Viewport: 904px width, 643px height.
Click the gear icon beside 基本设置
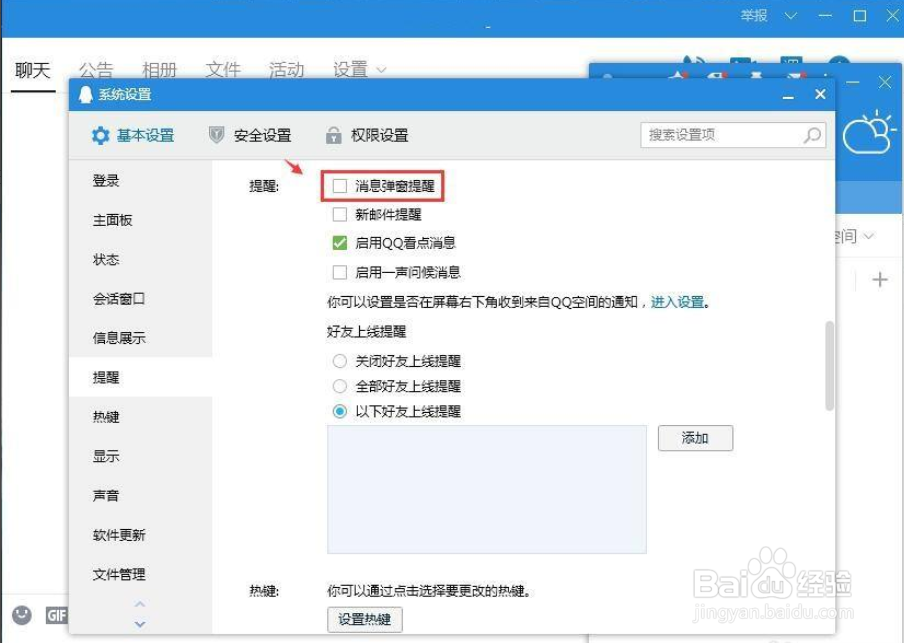point(99,135)
